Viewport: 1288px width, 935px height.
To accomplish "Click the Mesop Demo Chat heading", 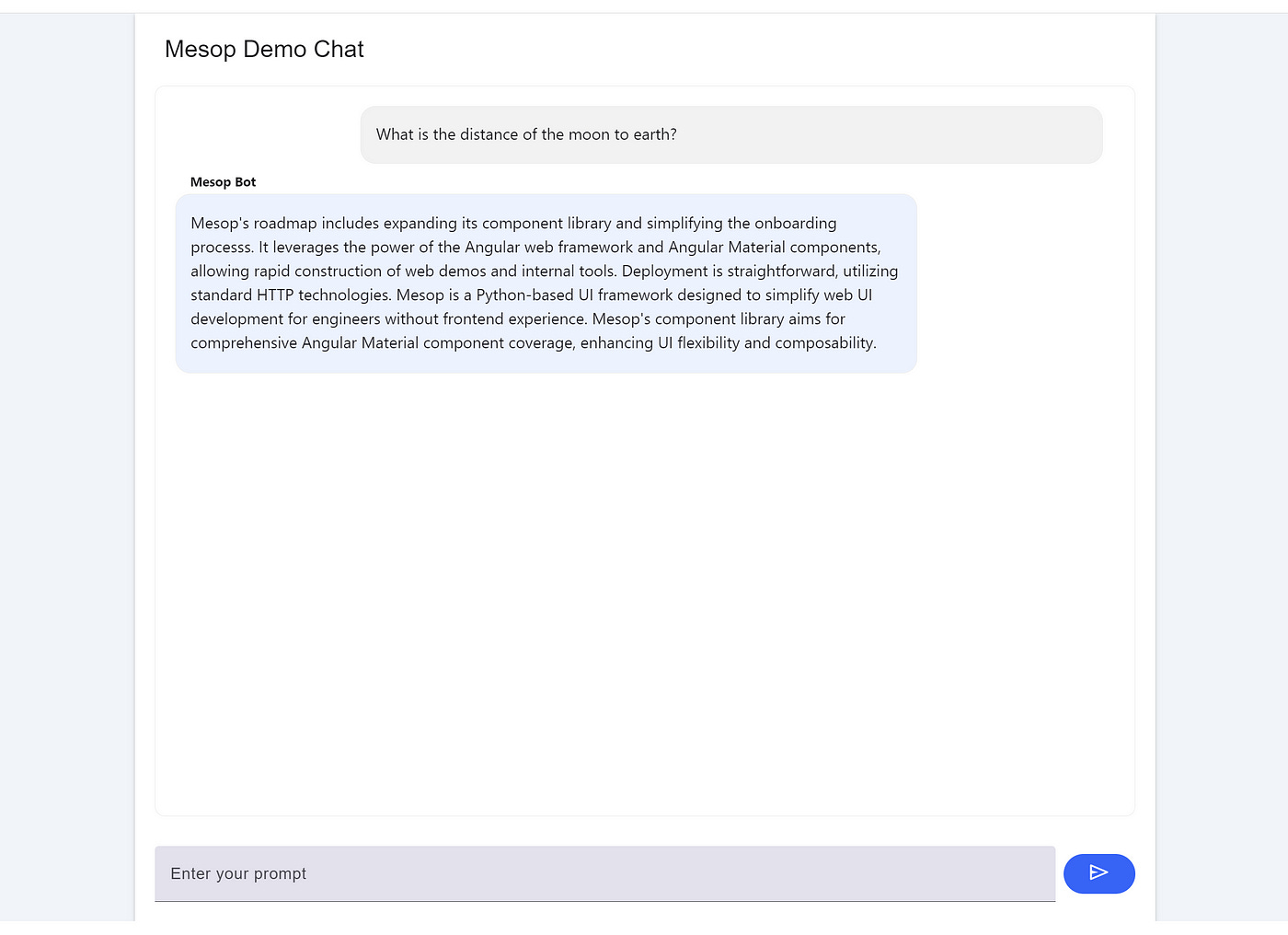I will click(x=264, y=49).
